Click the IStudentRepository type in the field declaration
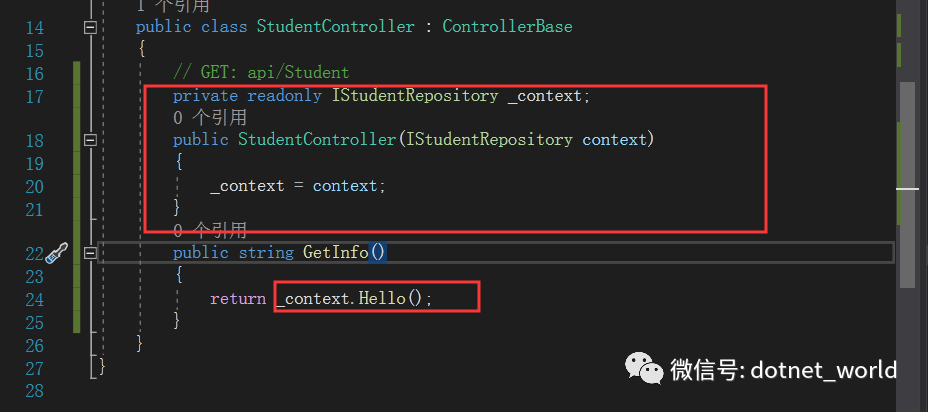 (x=415, y=96)
